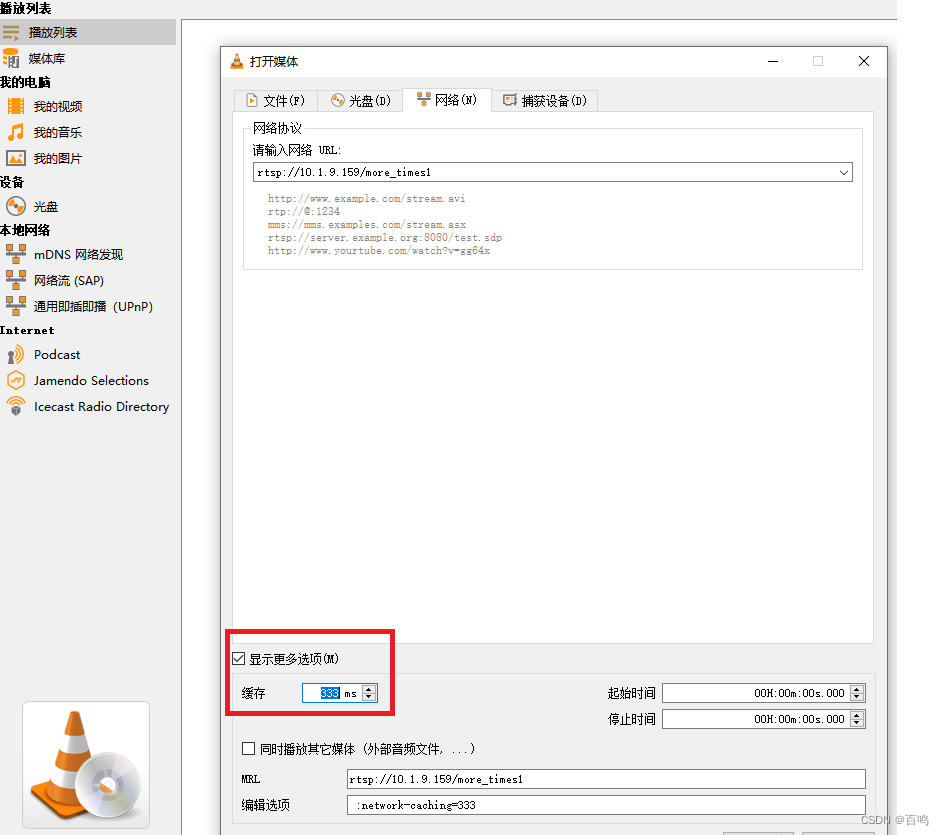
Task: Select the 我的图片 picture icon
Action: pos(16,158)
